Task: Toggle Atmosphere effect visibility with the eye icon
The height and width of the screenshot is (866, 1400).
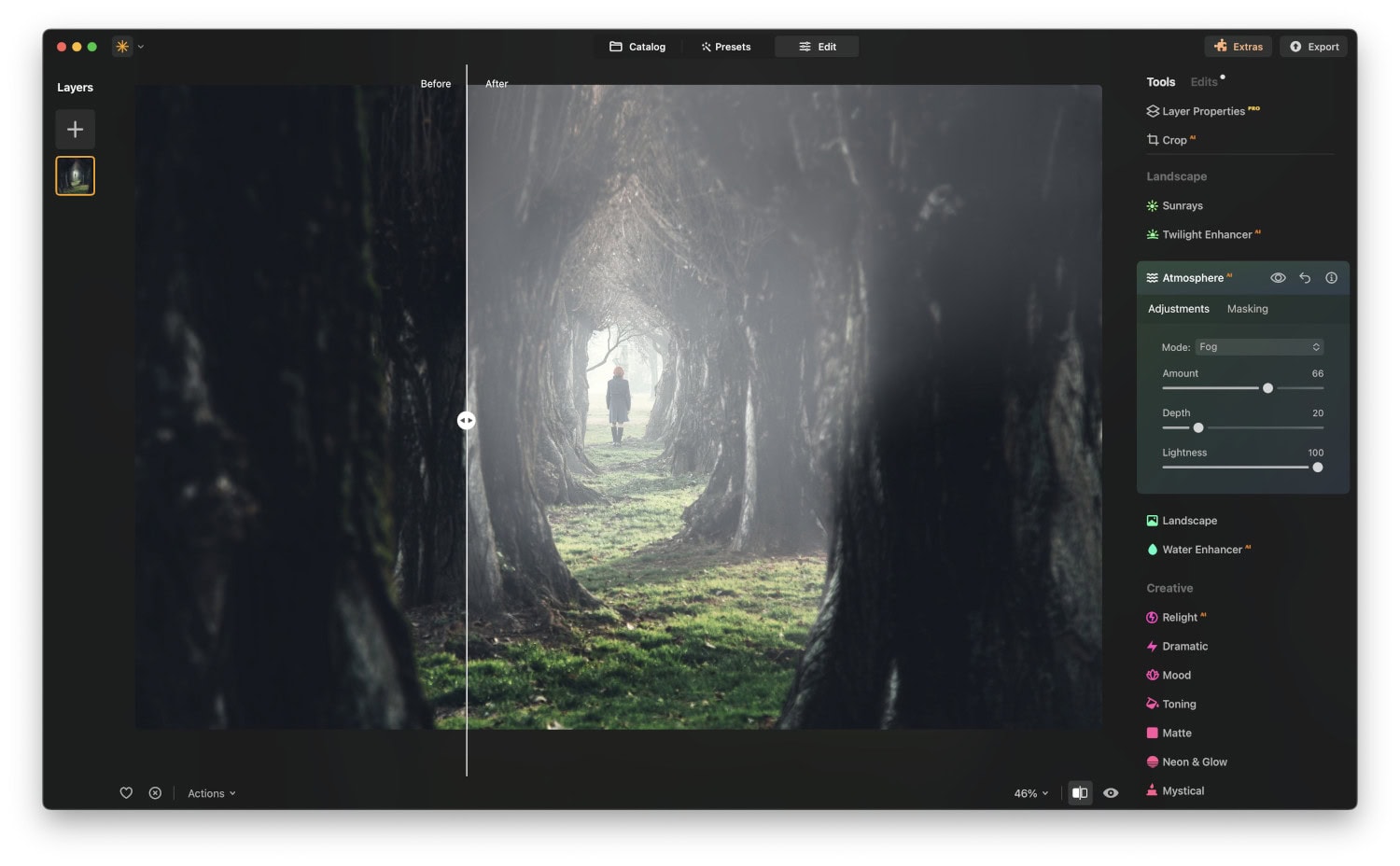Action: (1278, 277)
